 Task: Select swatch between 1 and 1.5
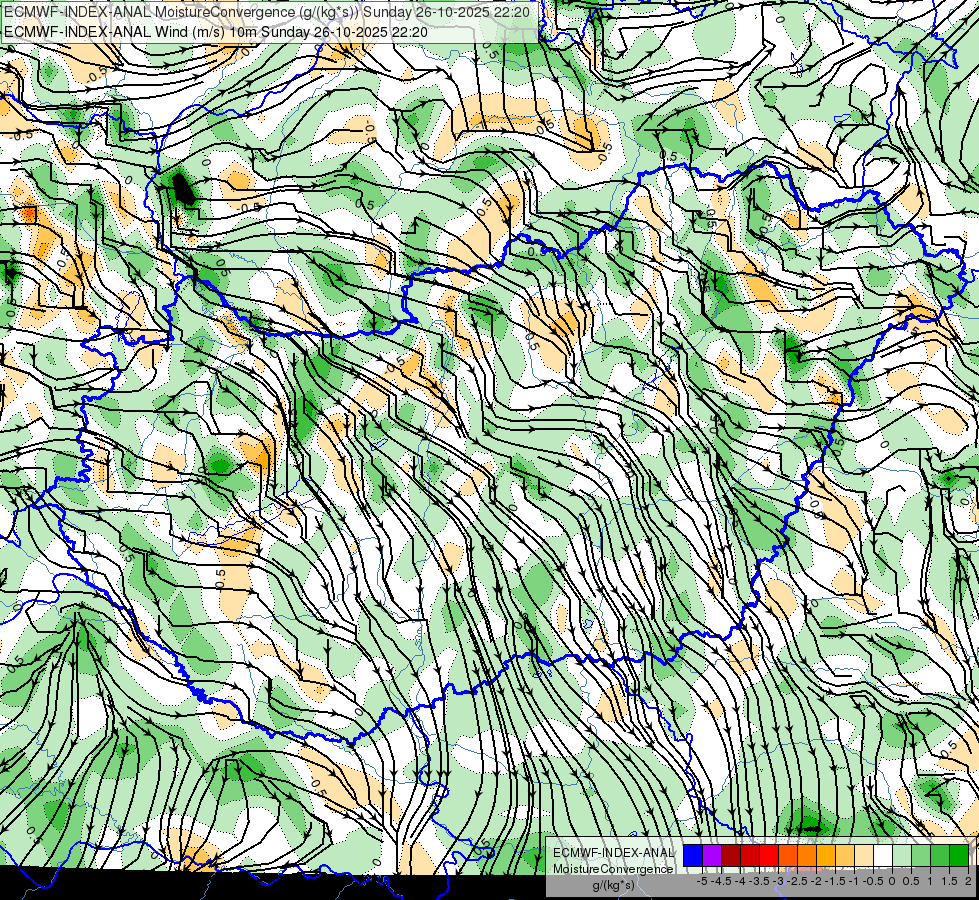[940, 855]
